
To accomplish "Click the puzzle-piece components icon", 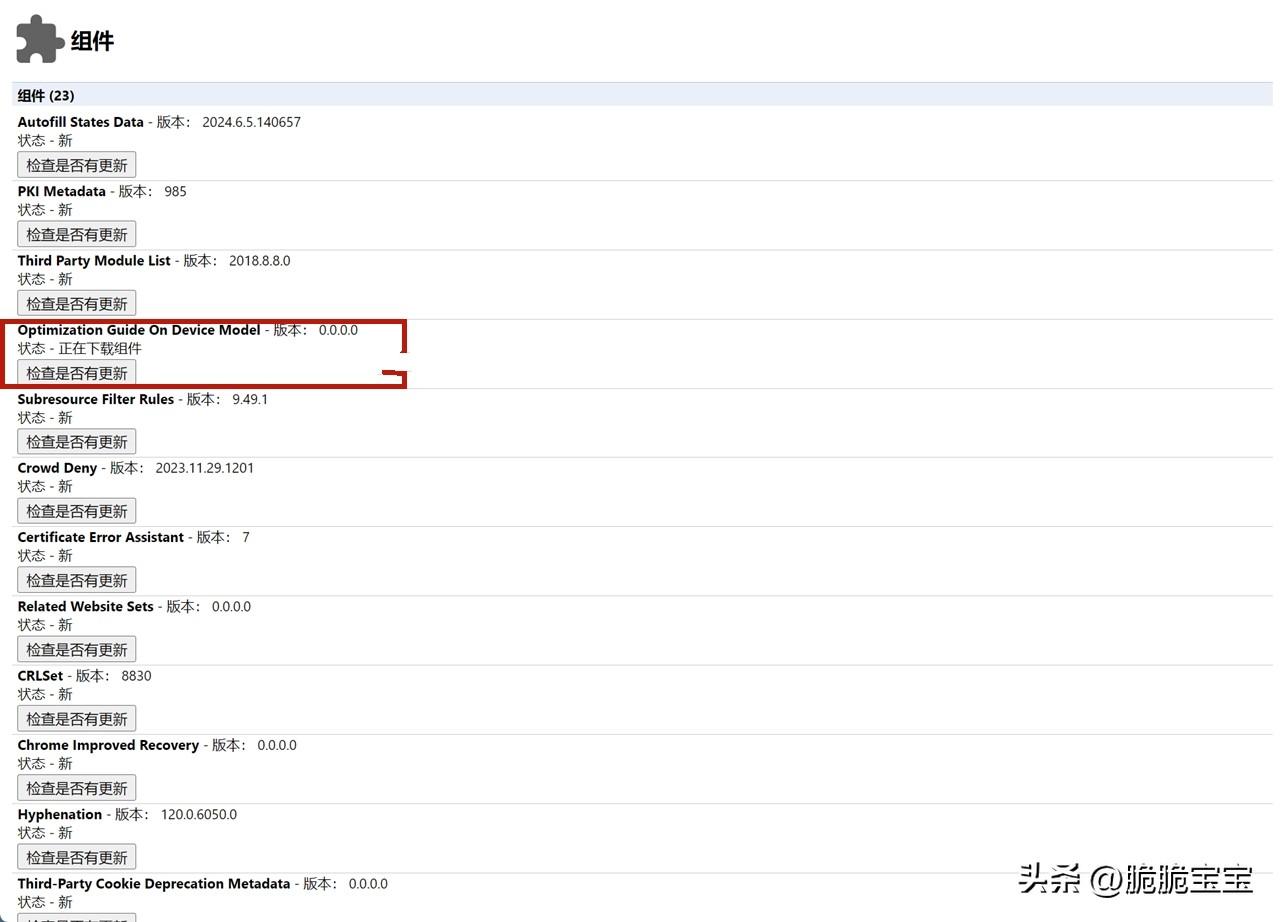I will click(x=38, y=40).
